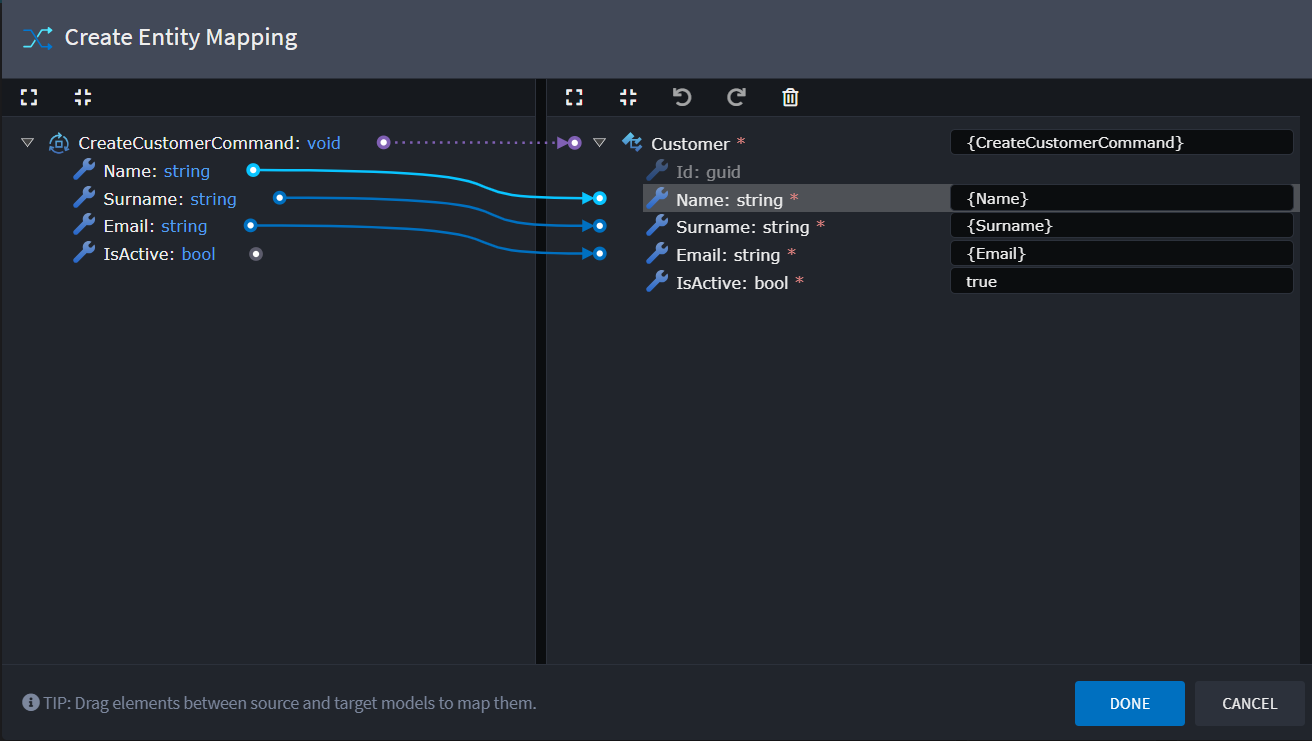This screenshot has width=1312, height=741.
Task: Click the shuffle icon in dialog title
Action: click(37, 38)
